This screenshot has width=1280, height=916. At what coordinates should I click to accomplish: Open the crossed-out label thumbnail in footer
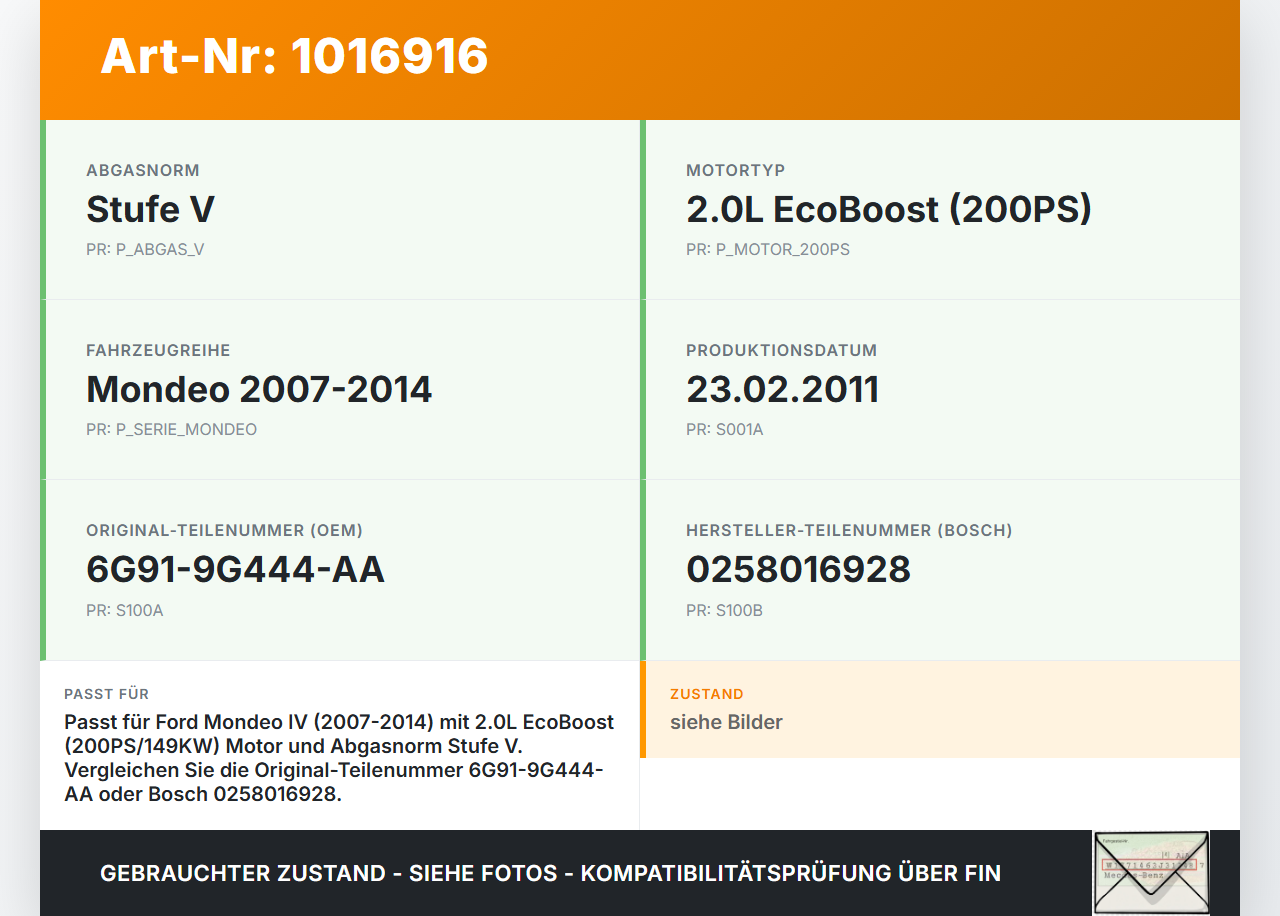[1151, 872]
